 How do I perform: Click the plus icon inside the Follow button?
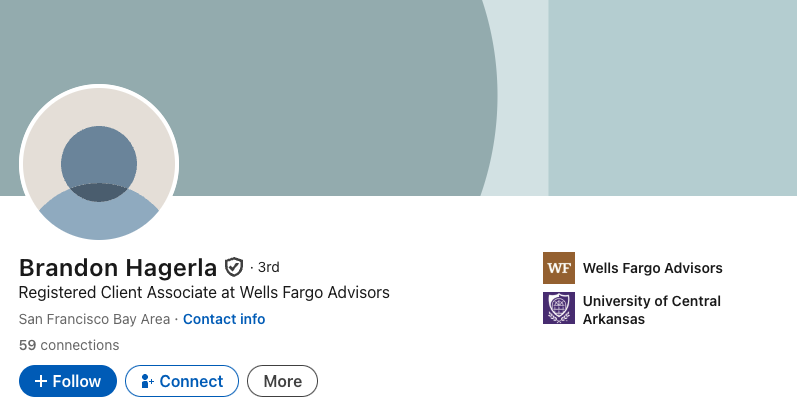pos(41,381)
